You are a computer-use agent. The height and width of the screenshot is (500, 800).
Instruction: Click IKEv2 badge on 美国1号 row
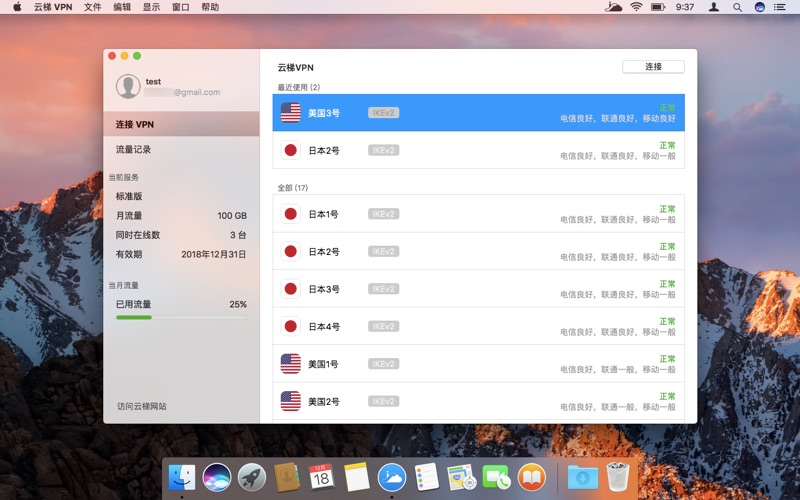pyautogui.click(x=383, y=364)
